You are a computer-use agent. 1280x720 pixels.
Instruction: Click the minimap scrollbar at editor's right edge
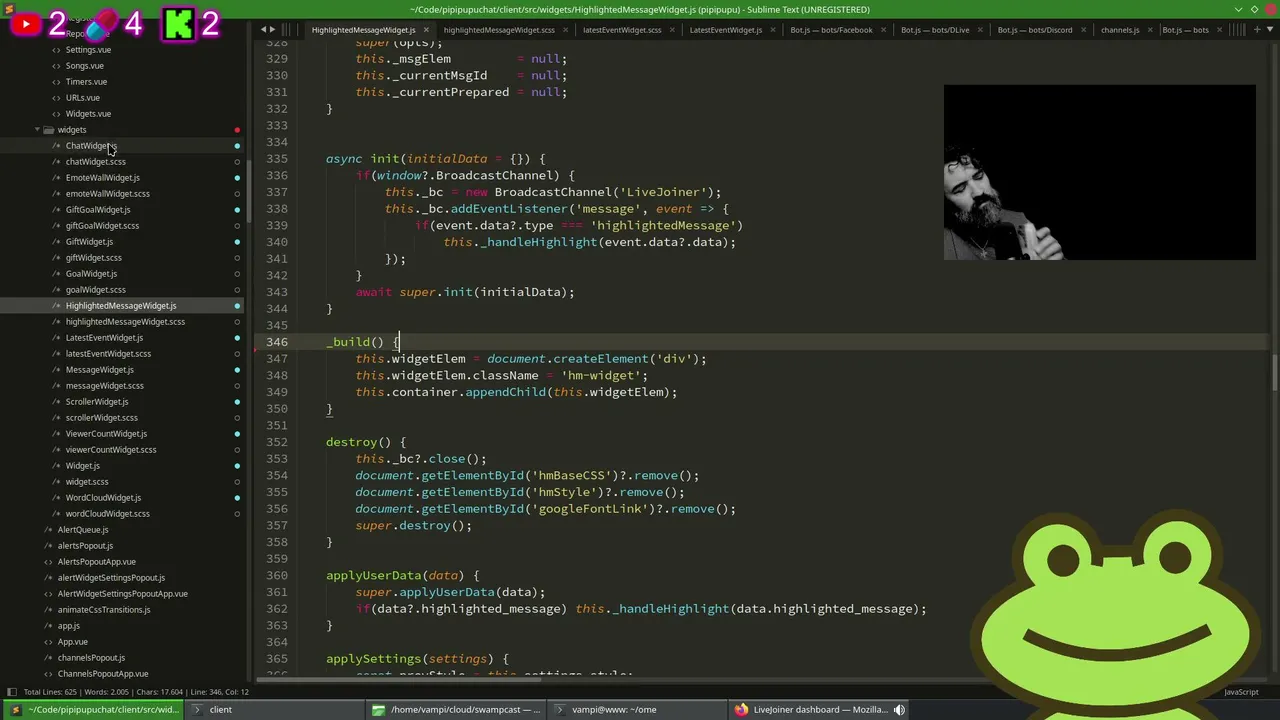click(x=1275, y=374)
